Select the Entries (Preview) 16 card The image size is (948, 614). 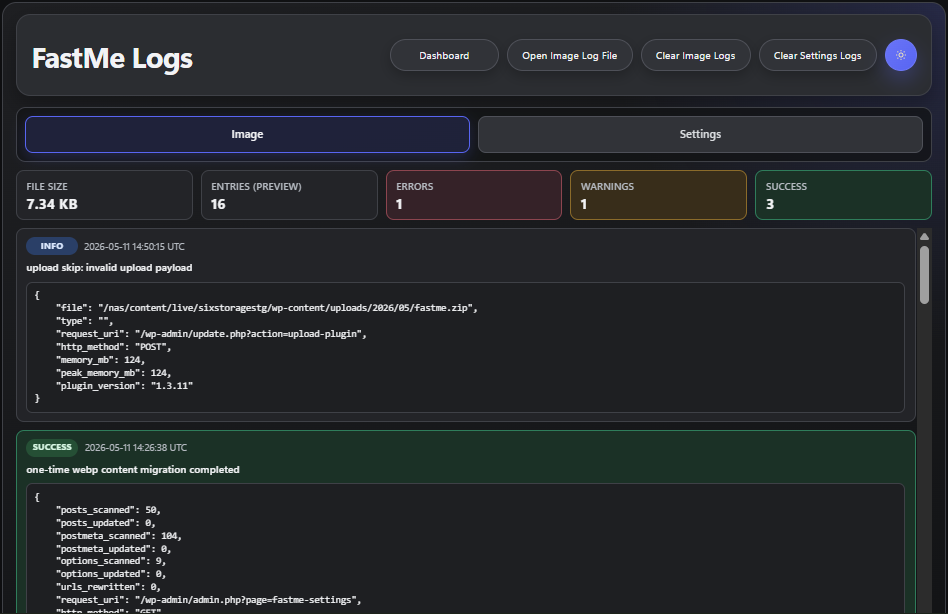point(290,195)
